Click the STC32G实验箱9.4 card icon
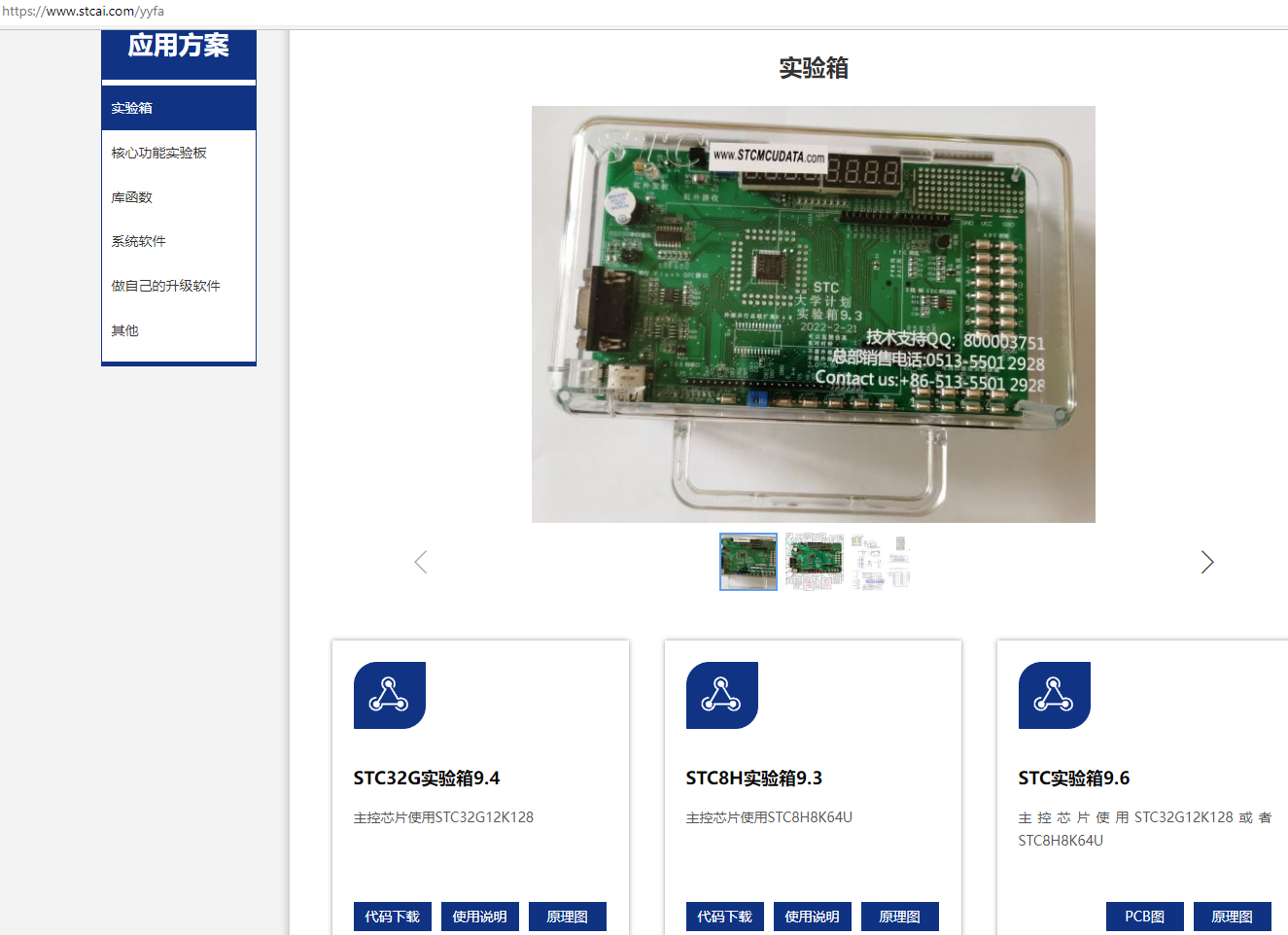Viewport: 1288px width, 935px height. point(390,695)
